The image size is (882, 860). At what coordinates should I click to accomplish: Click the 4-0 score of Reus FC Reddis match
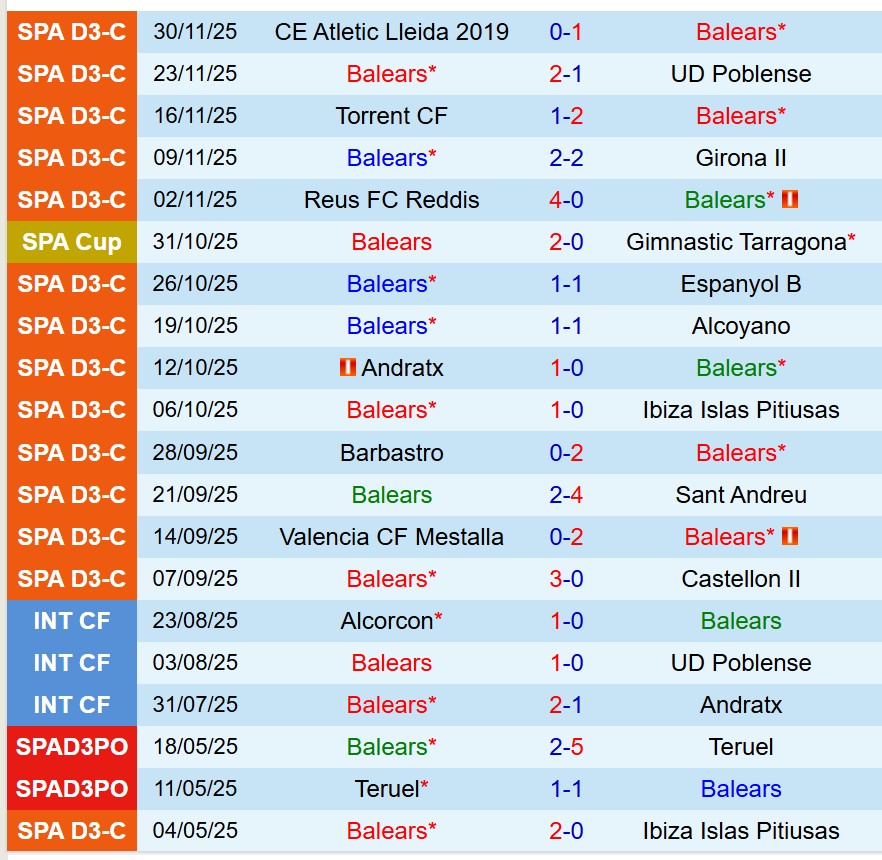coord(566,200)
